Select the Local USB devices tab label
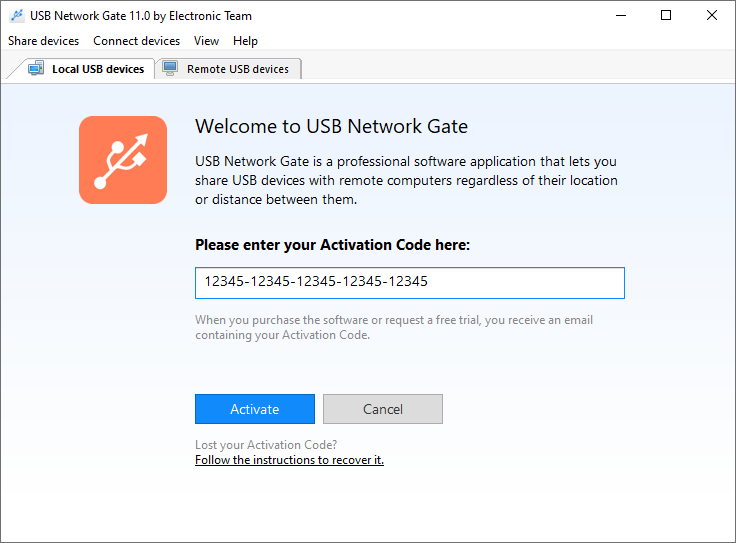 [98, 69]
